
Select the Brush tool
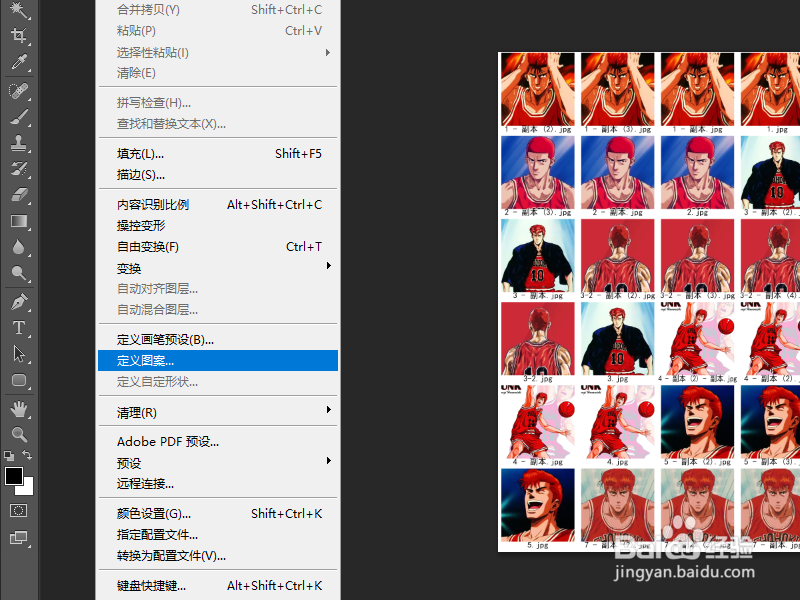click(19, 117)
